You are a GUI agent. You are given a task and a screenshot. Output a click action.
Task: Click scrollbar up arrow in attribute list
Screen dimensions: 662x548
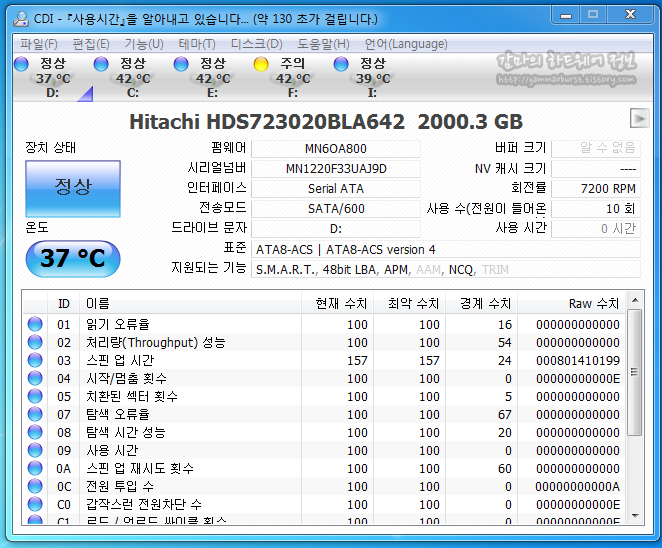click(635, 300)
